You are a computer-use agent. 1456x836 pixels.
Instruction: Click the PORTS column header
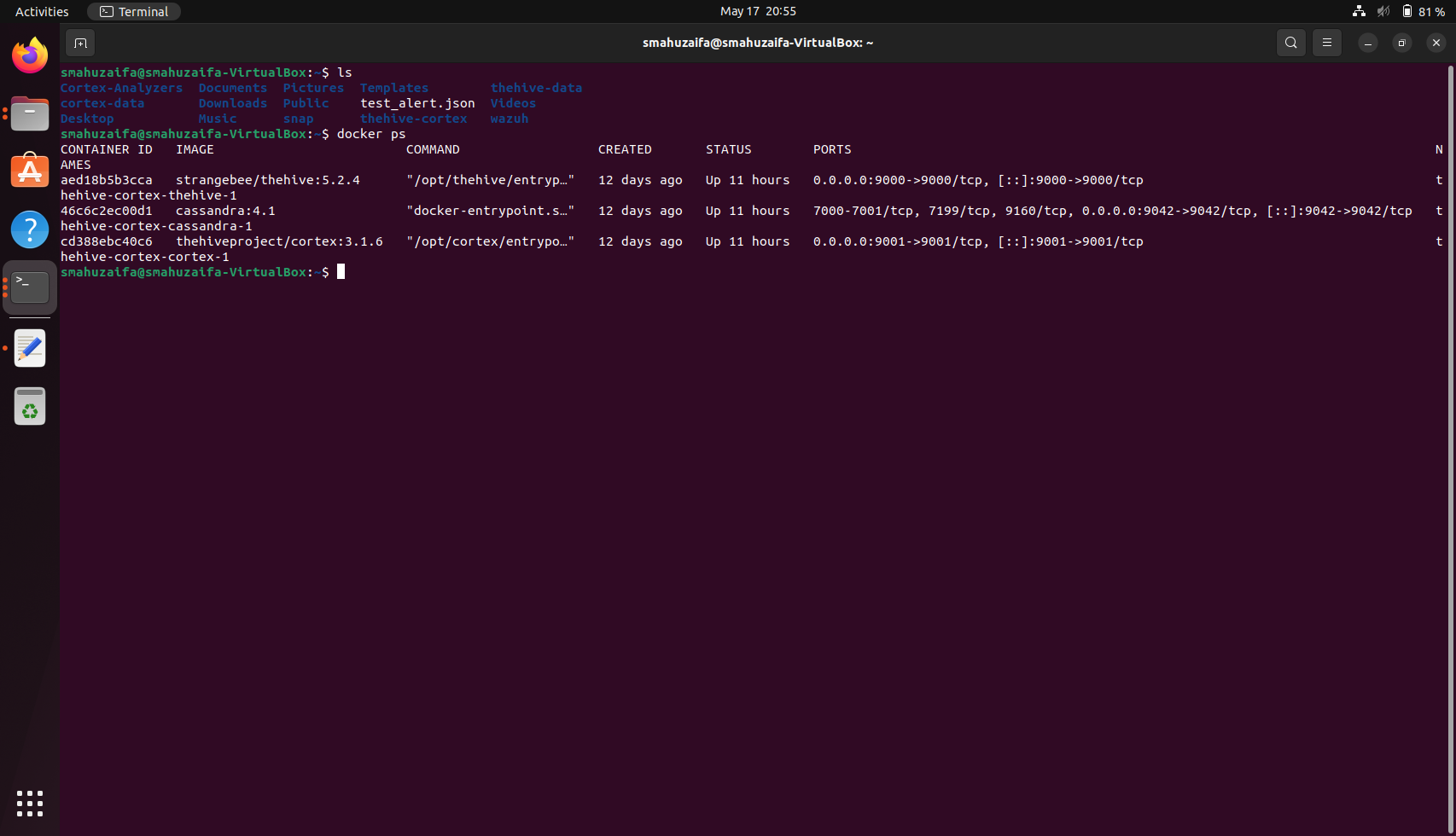tap(832, 149)
